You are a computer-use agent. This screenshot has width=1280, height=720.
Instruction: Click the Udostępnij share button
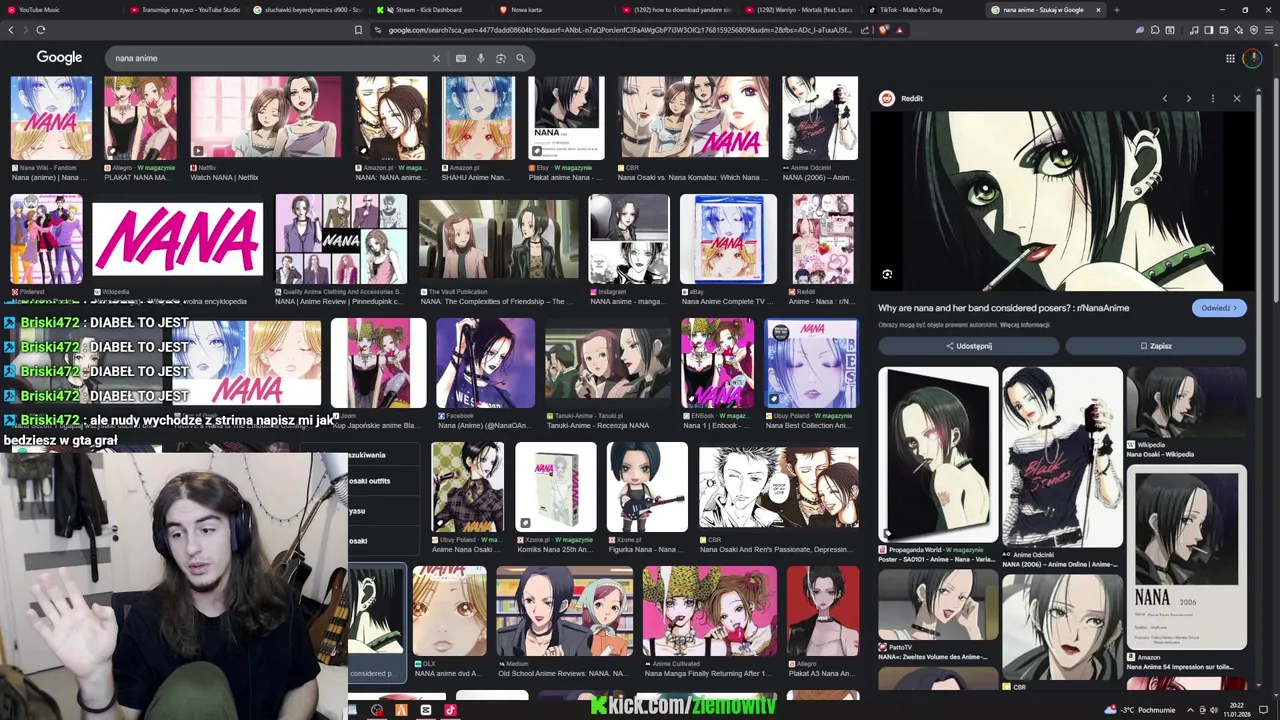point(968,346)
